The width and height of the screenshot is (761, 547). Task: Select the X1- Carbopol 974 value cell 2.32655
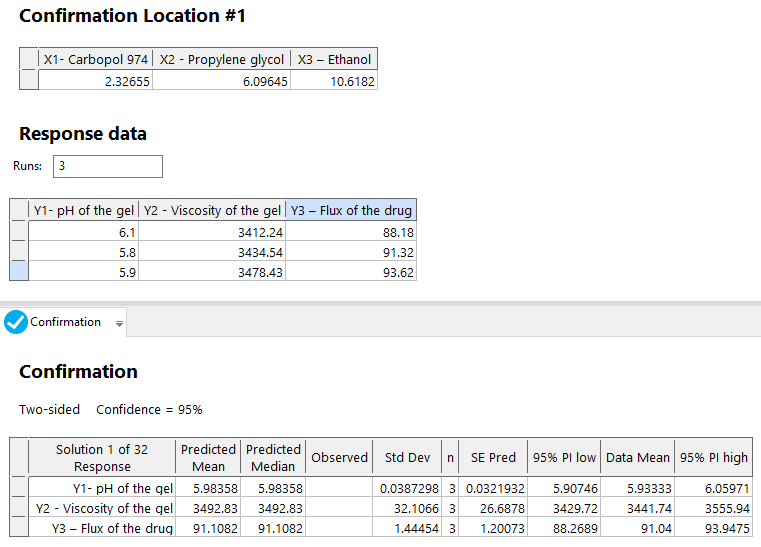(x=96, y=81)
